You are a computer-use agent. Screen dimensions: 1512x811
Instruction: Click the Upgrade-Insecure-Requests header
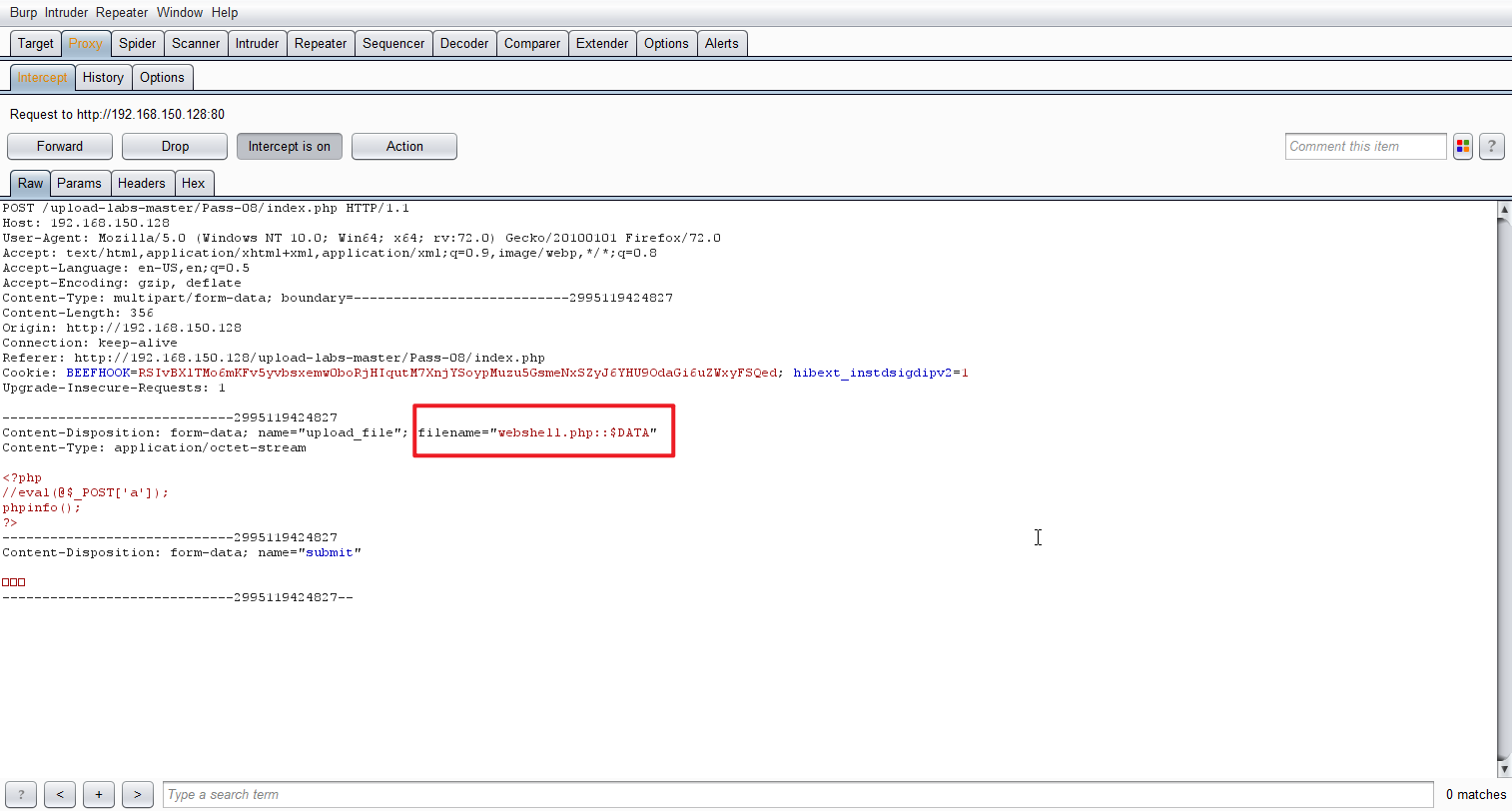point(114,388)
